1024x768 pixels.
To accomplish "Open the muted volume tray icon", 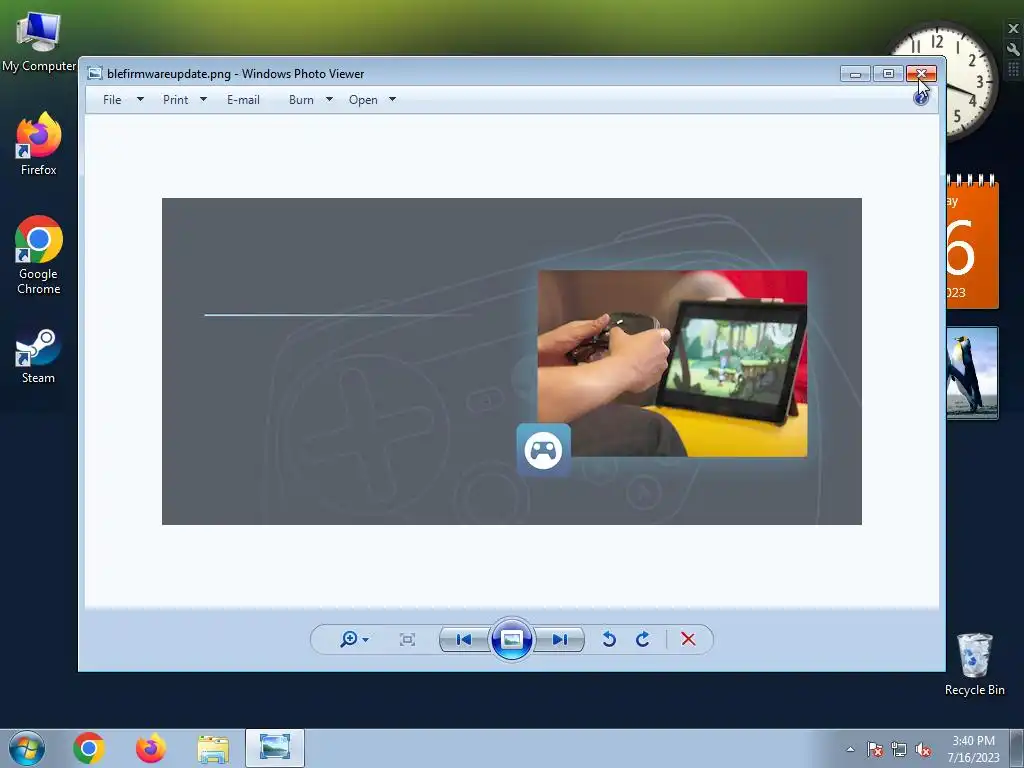I will click(x=923, y=749).
